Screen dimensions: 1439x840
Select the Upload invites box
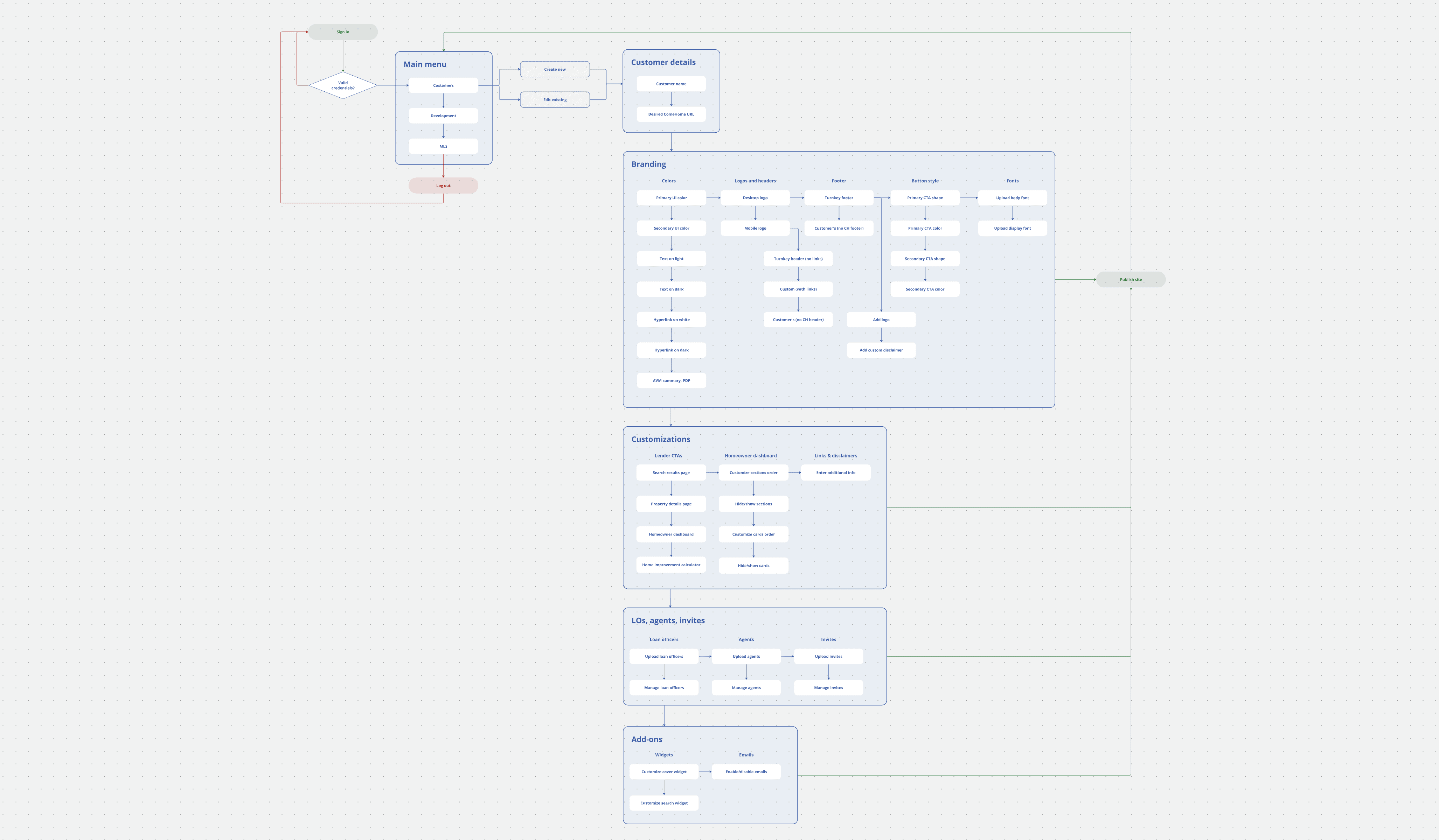tap(828, 656)
